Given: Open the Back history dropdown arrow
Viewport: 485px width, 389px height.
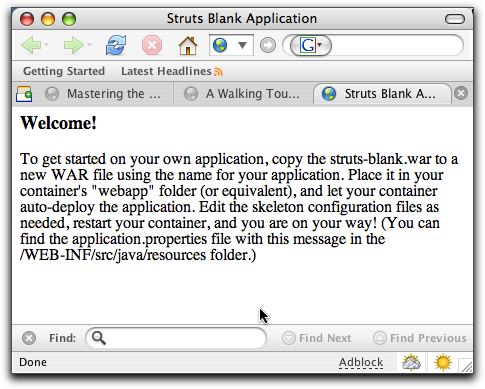Looking at the screenshot, I should 47,44.
